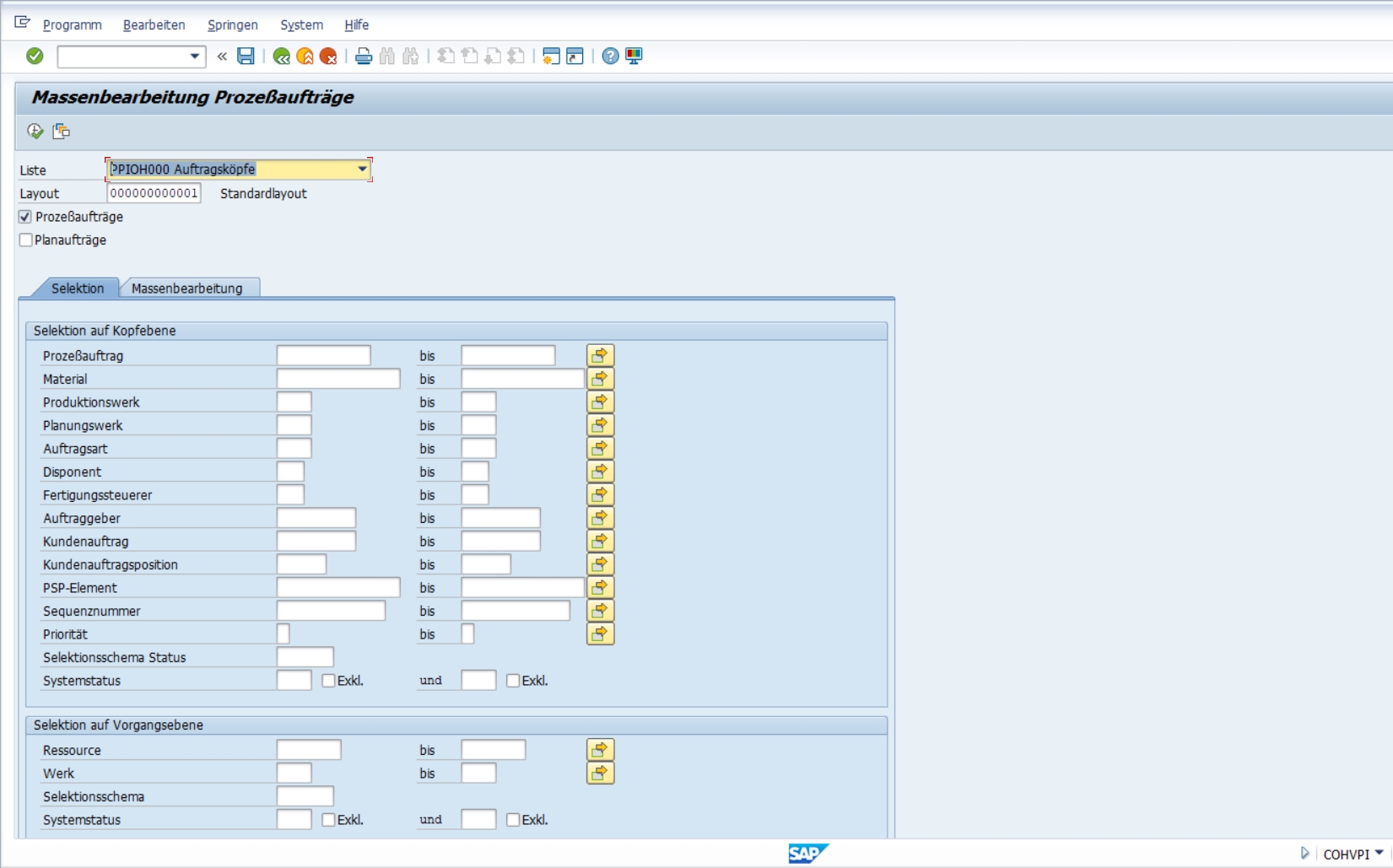Click the Ressource from-value field

[x=309, y=750]
